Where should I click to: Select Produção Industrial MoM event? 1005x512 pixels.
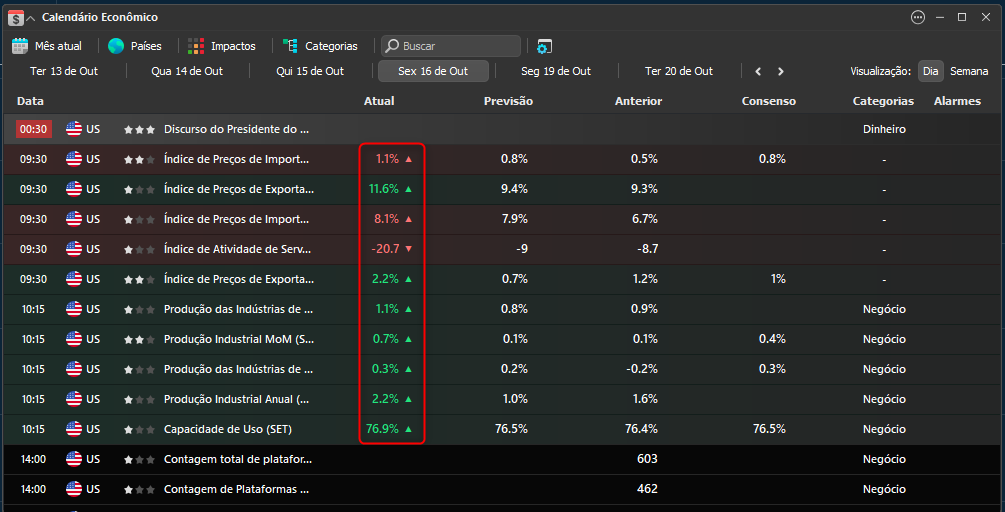237,339
